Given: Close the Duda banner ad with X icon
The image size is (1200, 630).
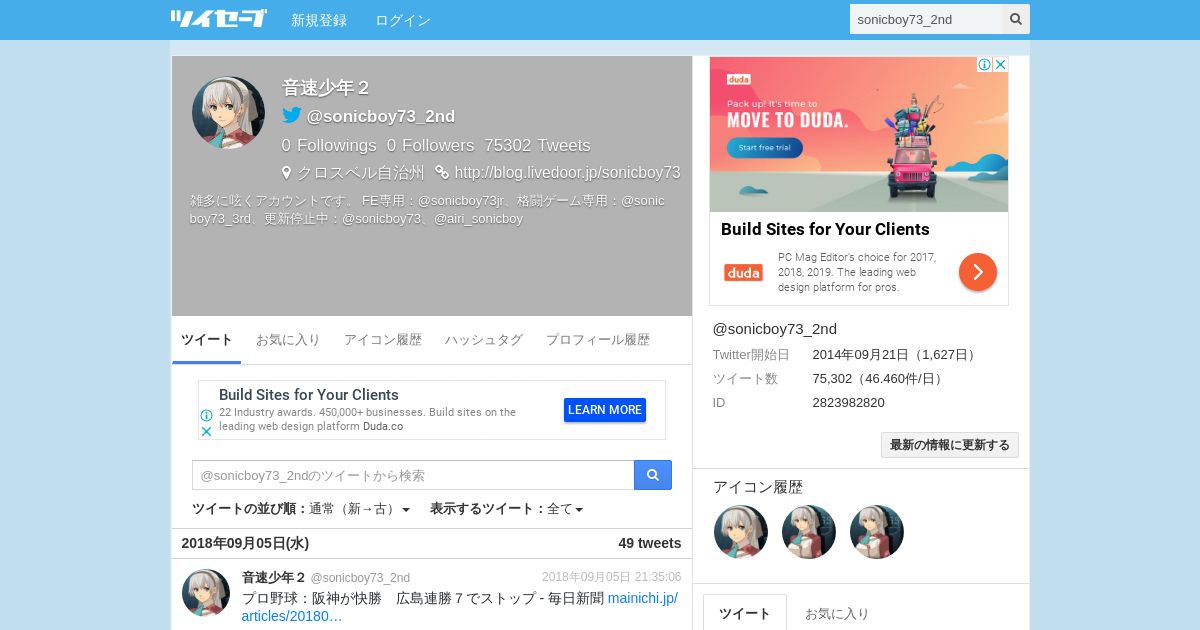Looking at the screenshot, I should [x=1000, y=64].
